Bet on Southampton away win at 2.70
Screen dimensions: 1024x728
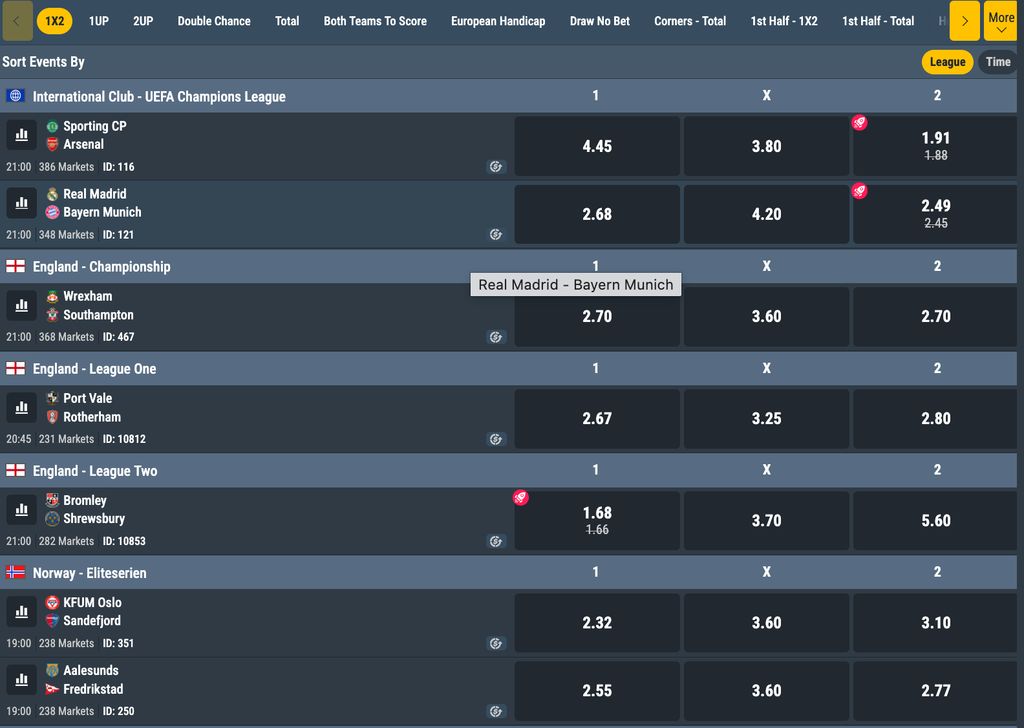pyautogui.click(x=935, y=317)
